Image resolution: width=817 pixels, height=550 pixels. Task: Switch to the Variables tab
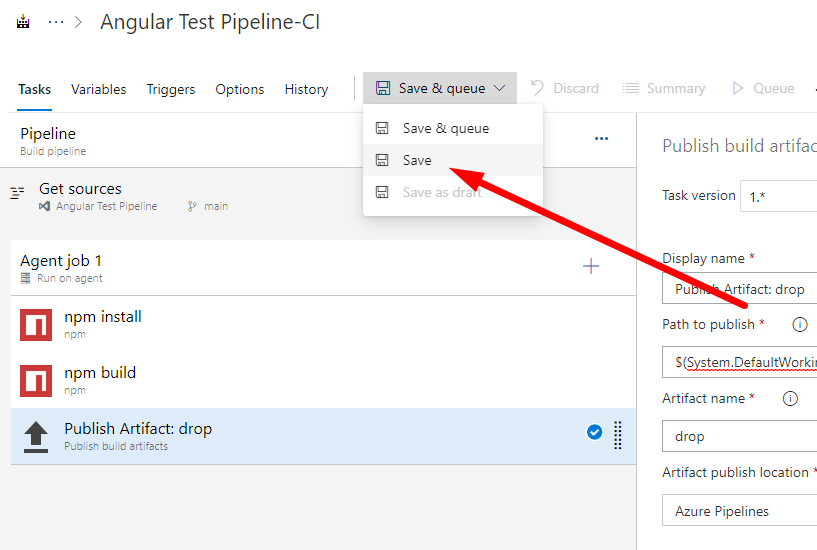pos(98,89)
